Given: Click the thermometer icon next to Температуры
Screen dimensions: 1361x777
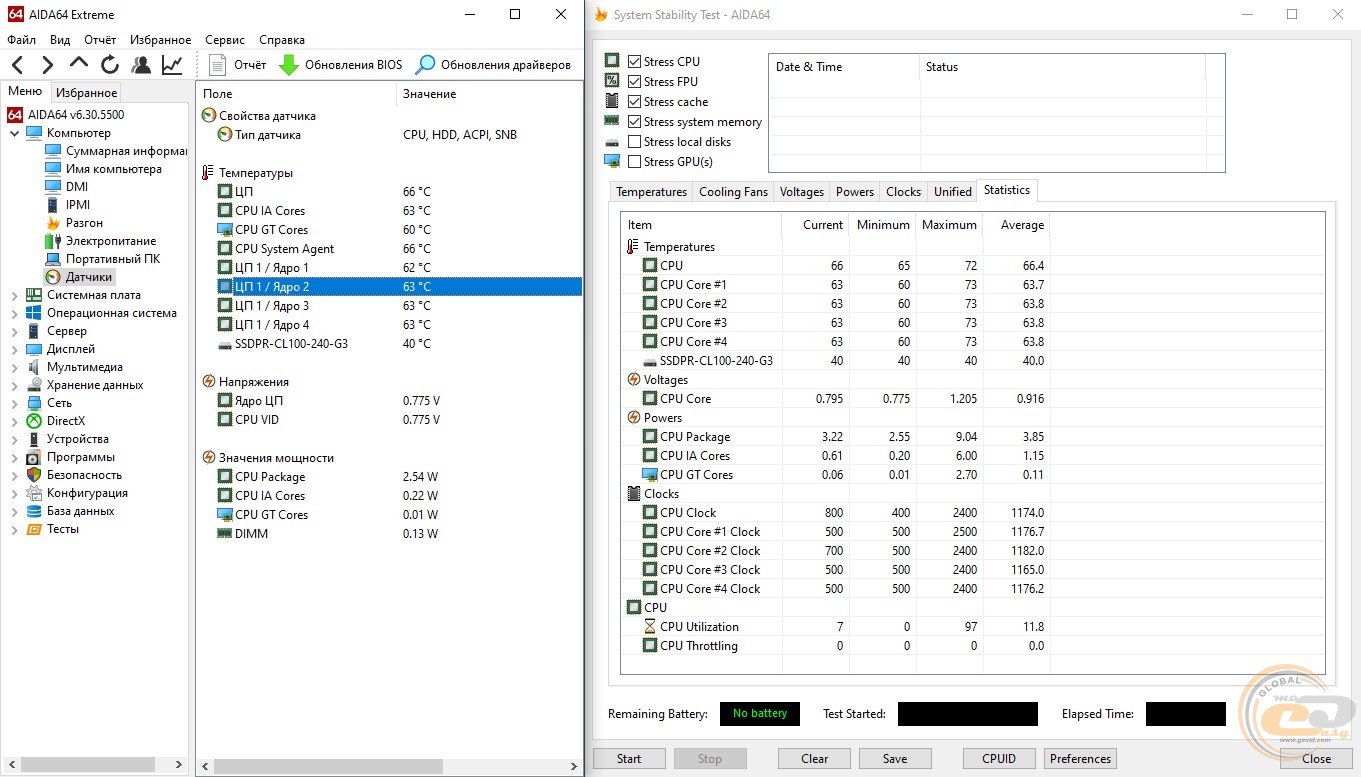Looking at the screenshot, I should (208, 173).
